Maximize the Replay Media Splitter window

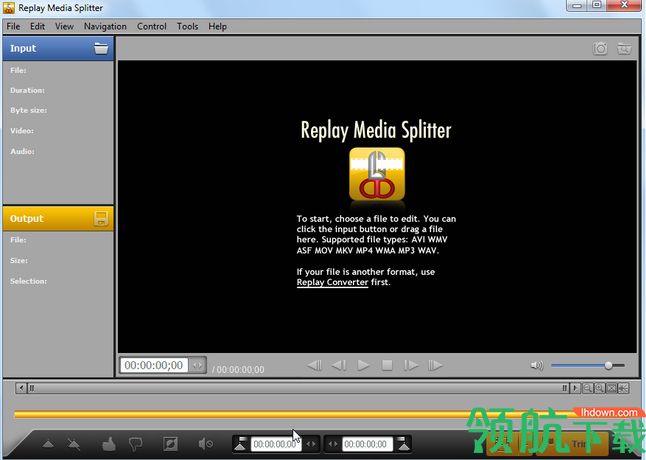click(x=596, y=5)
